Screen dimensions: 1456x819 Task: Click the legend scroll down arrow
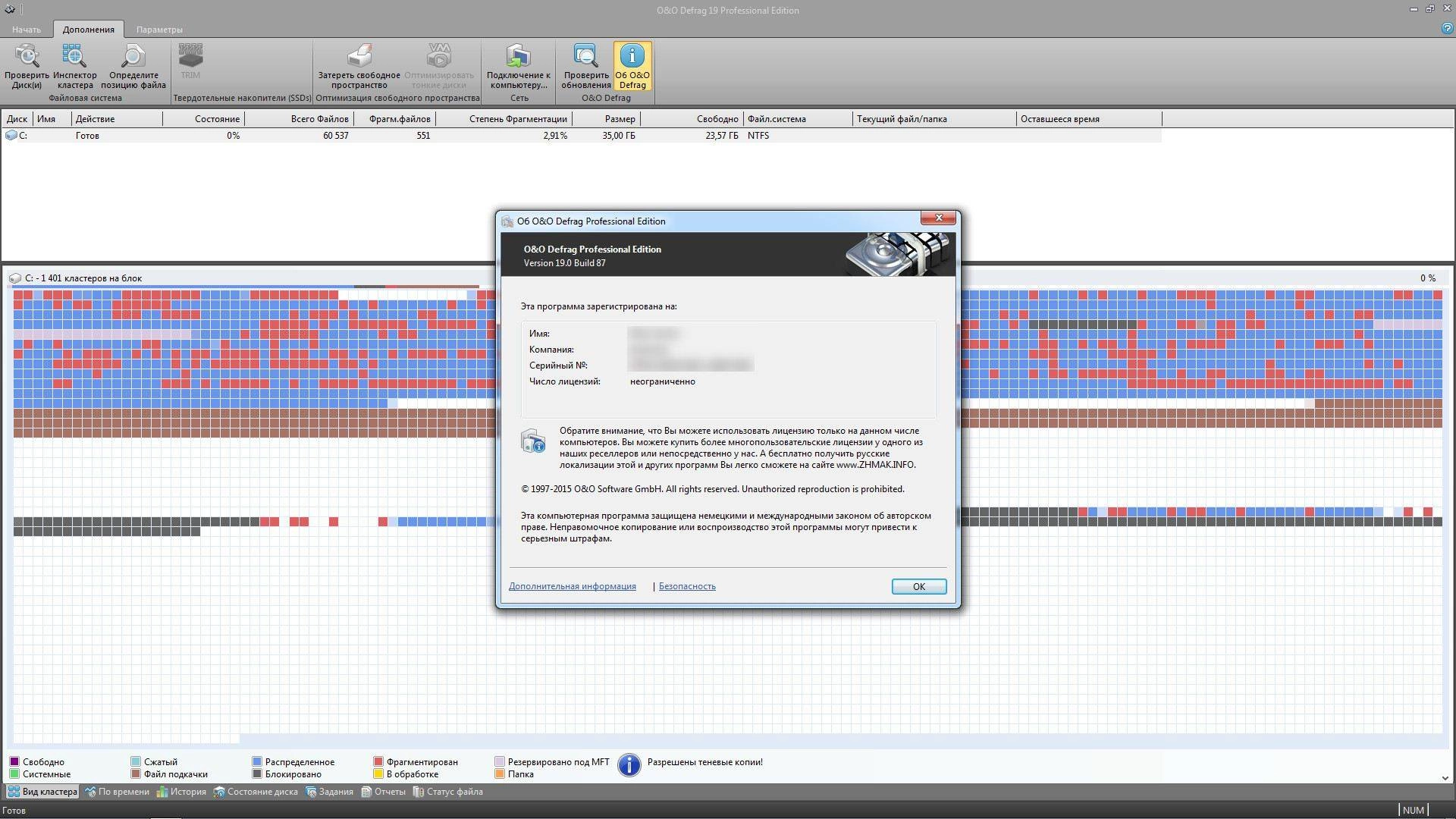coord(1445,778)
